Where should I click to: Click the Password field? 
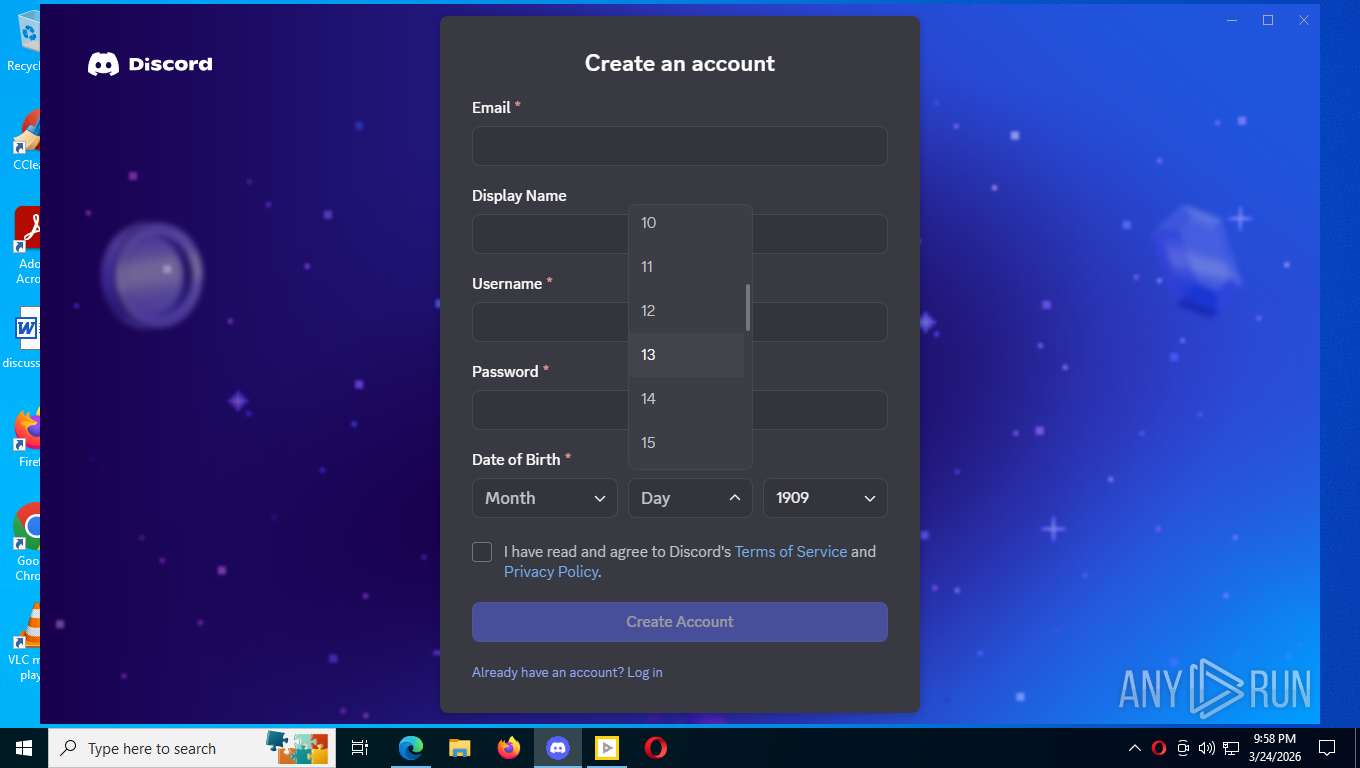click(680, 410)
